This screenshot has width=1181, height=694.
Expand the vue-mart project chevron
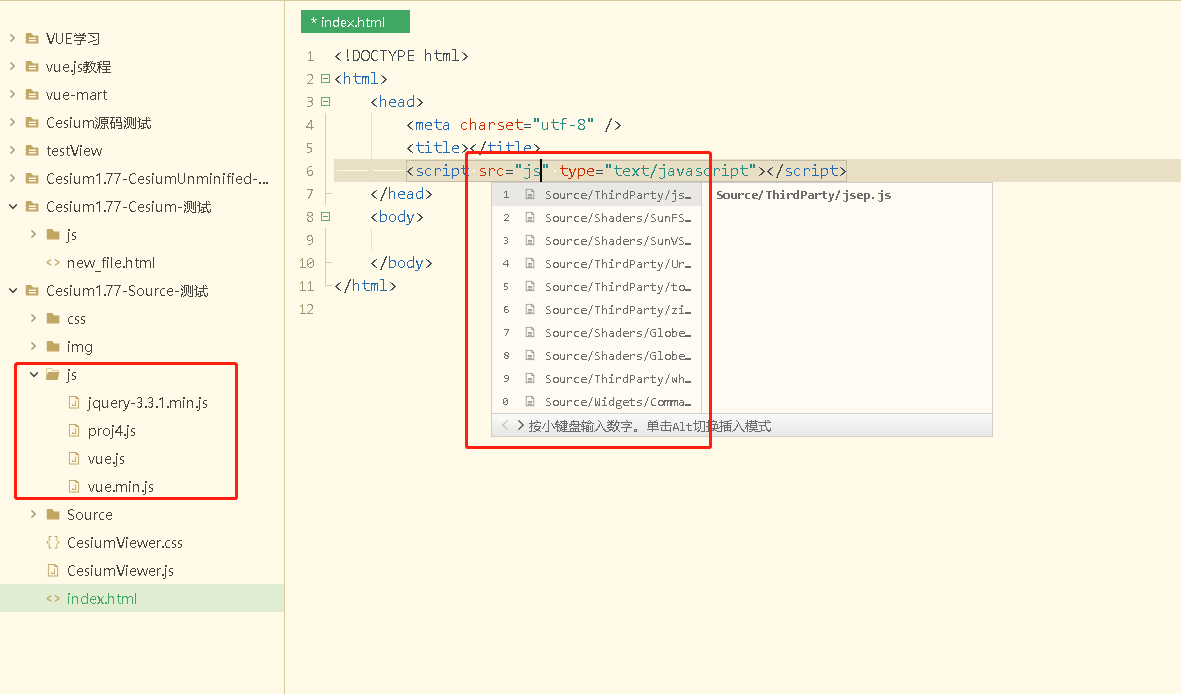pyautogui.click(x=12, y=94)
